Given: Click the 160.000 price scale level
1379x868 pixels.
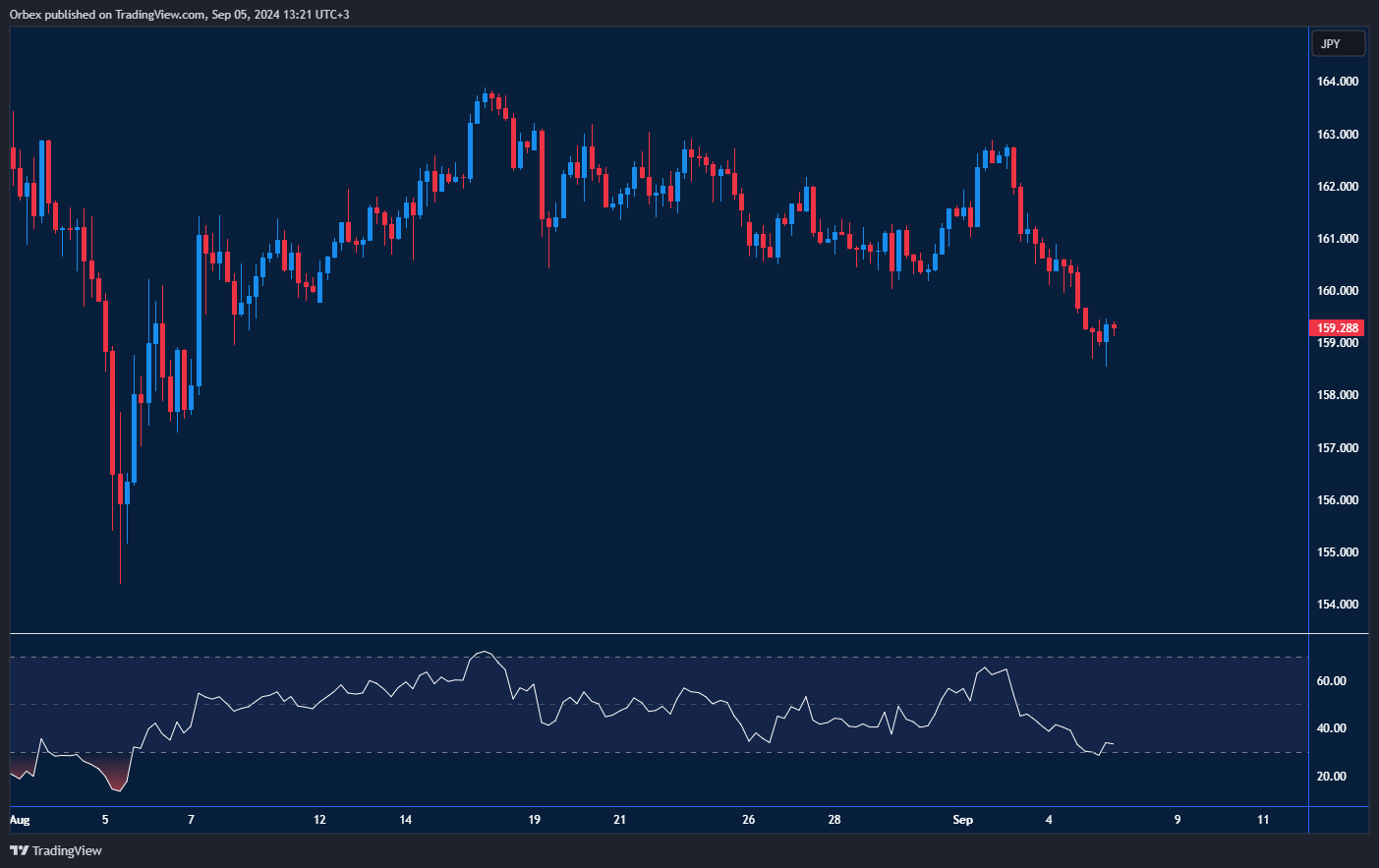Looking at the screenshot, I should [x=1337, y=291].
